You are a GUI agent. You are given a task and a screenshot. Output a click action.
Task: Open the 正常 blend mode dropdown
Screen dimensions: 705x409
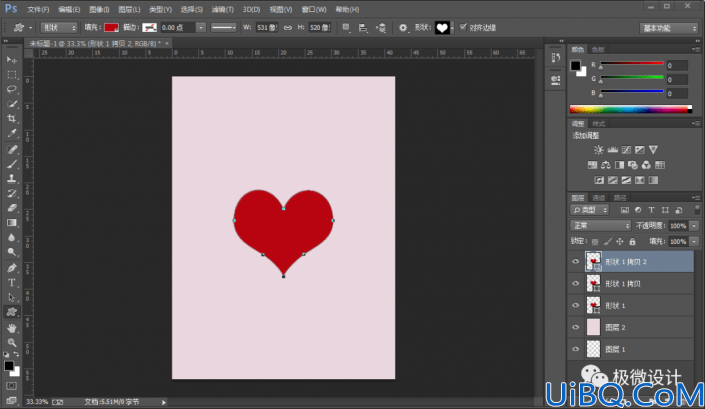click(x=600, y=226)
